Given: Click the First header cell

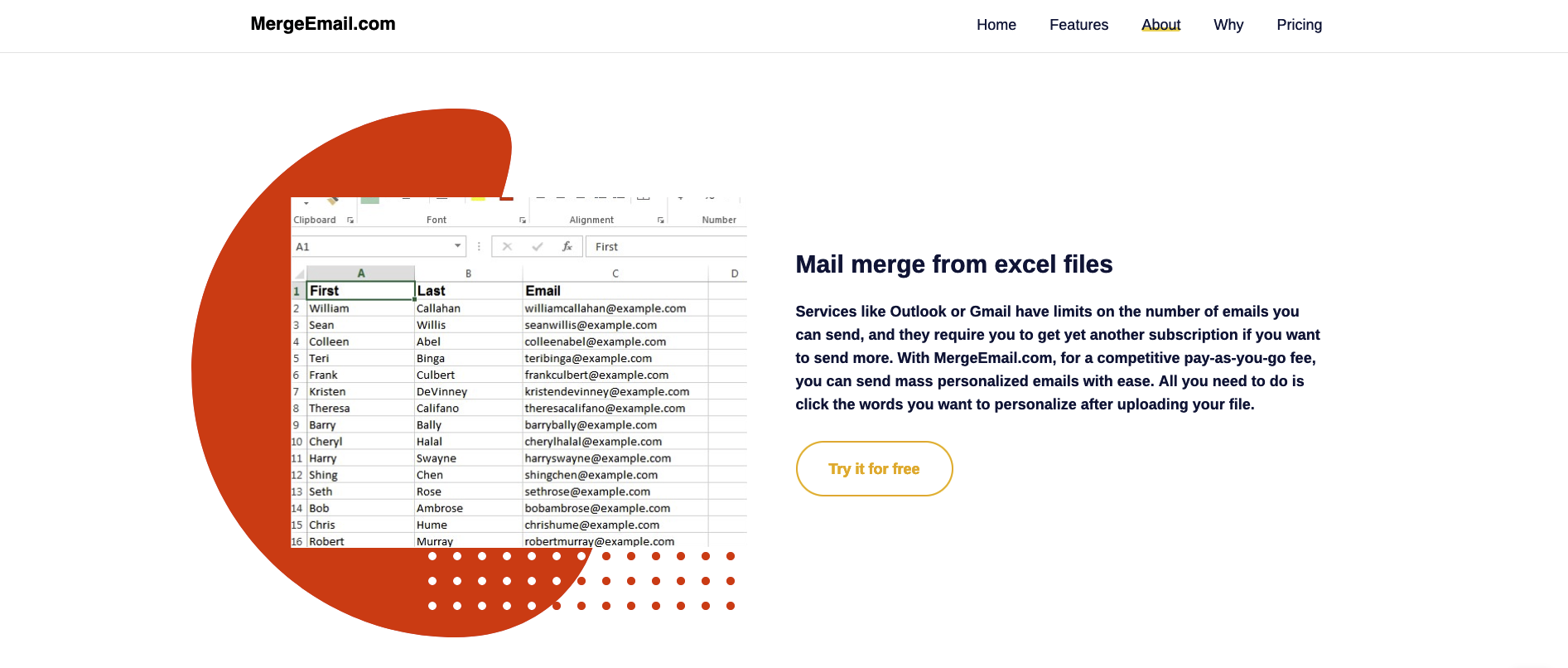Looking at the screenshot, I should [x=360, y=291].
